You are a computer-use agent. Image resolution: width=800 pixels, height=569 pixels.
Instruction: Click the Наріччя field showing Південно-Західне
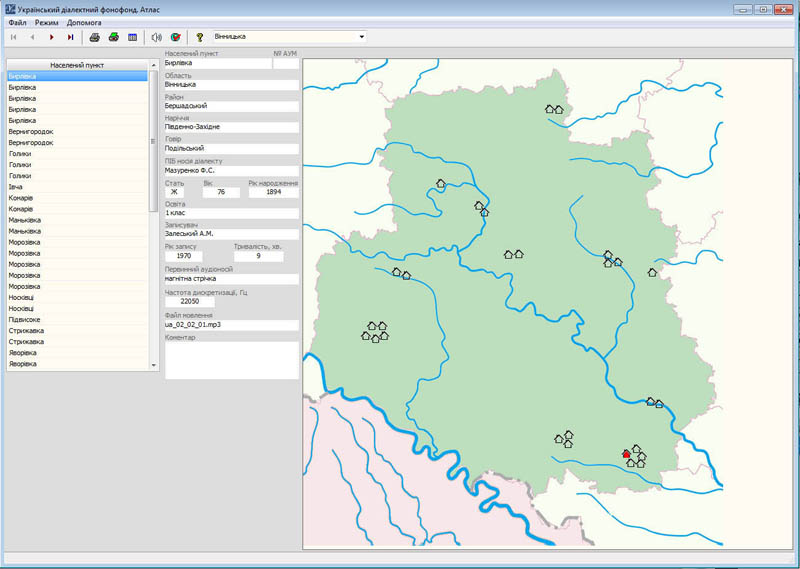(x=232, y=127)
